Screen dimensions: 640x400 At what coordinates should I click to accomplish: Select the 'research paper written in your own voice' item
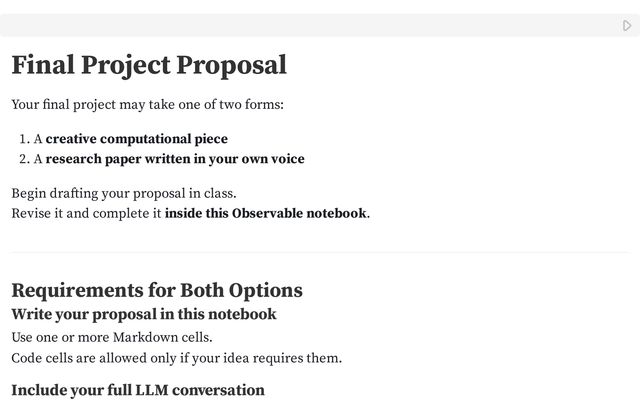(175, 159)
